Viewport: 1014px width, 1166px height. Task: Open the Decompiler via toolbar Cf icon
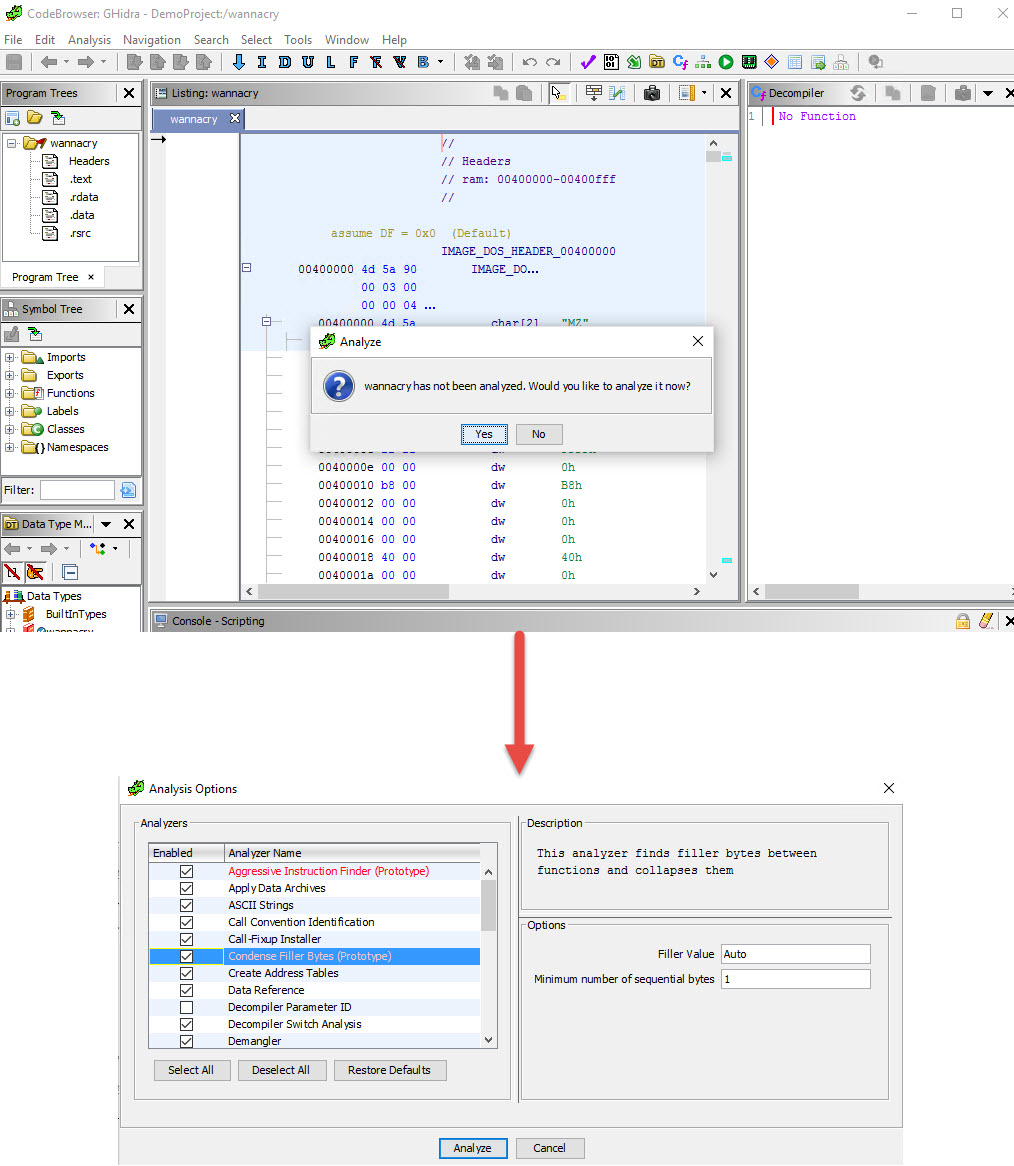[680, 62]
